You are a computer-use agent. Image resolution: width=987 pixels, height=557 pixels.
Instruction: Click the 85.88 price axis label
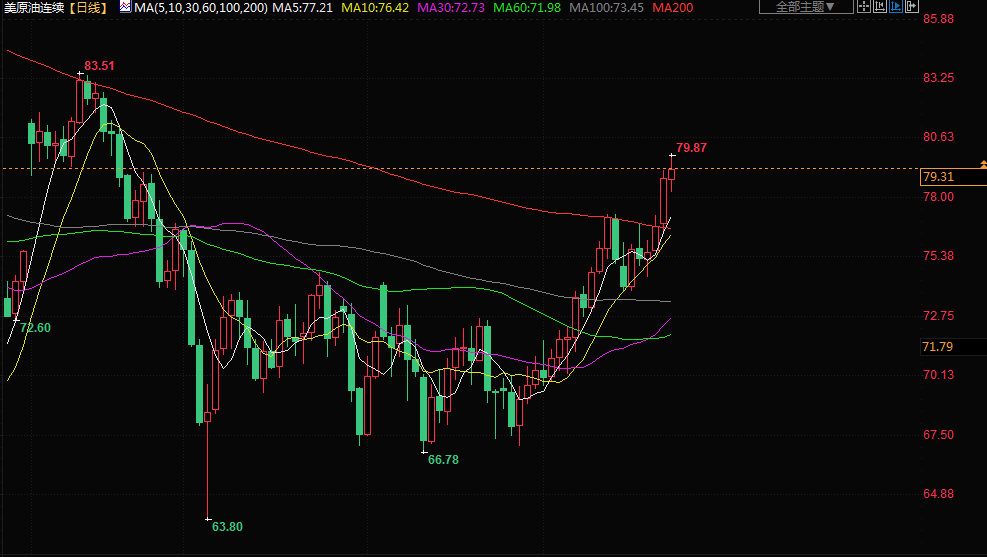click(938, 19)
